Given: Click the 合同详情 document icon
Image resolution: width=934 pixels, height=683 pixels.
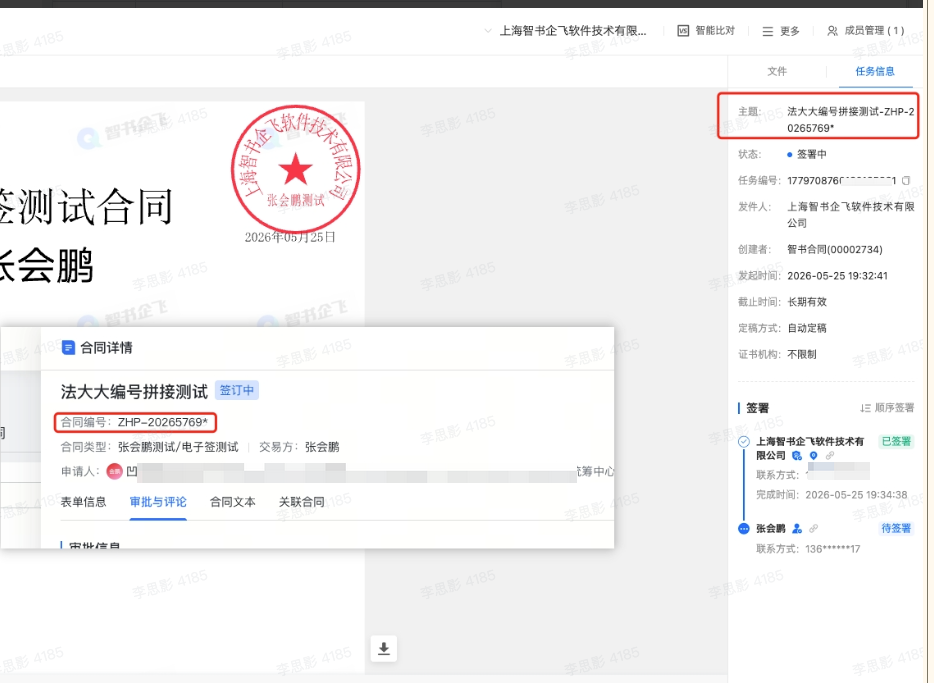Looking at the screenshot, I should click(x=69, y=347).
